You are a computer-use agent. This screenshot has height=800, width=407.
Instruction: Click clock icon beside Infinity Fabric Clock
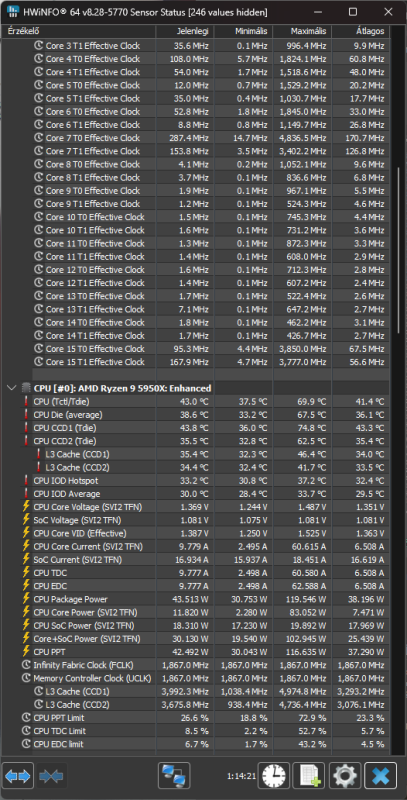click(27, 665)
